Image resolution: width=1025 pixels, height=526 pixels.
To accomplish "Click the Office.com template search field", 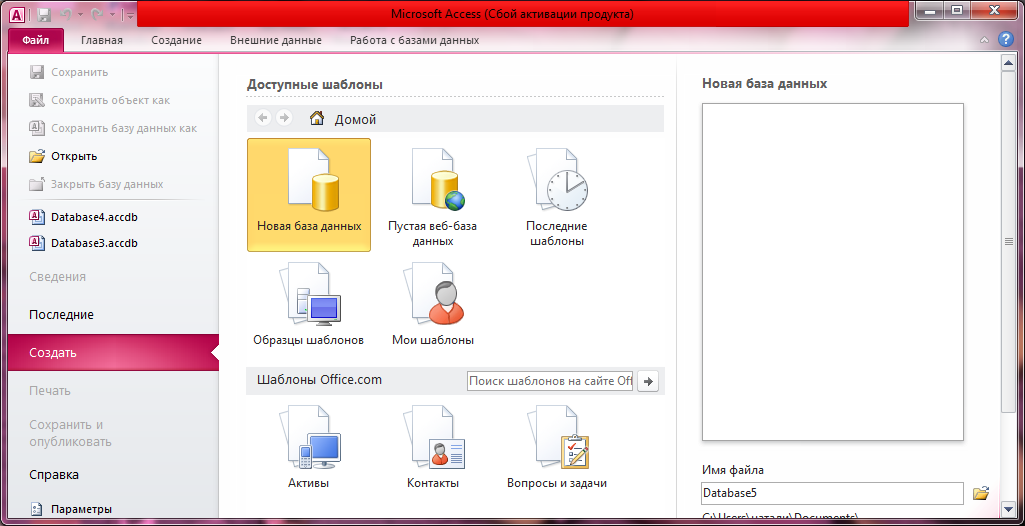I will (x=550, y=381).
